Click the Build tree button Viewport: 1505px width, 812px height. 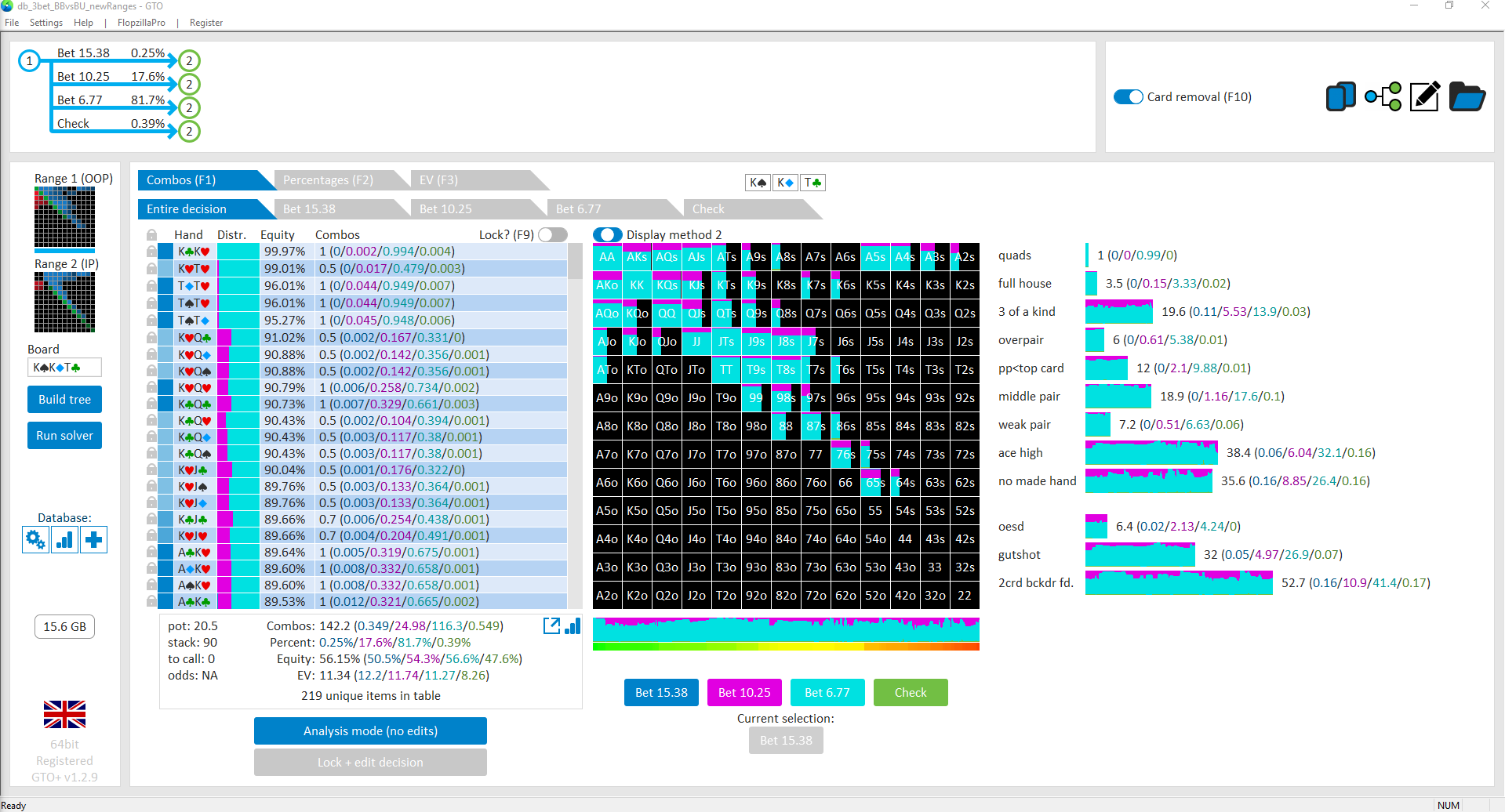64,400
